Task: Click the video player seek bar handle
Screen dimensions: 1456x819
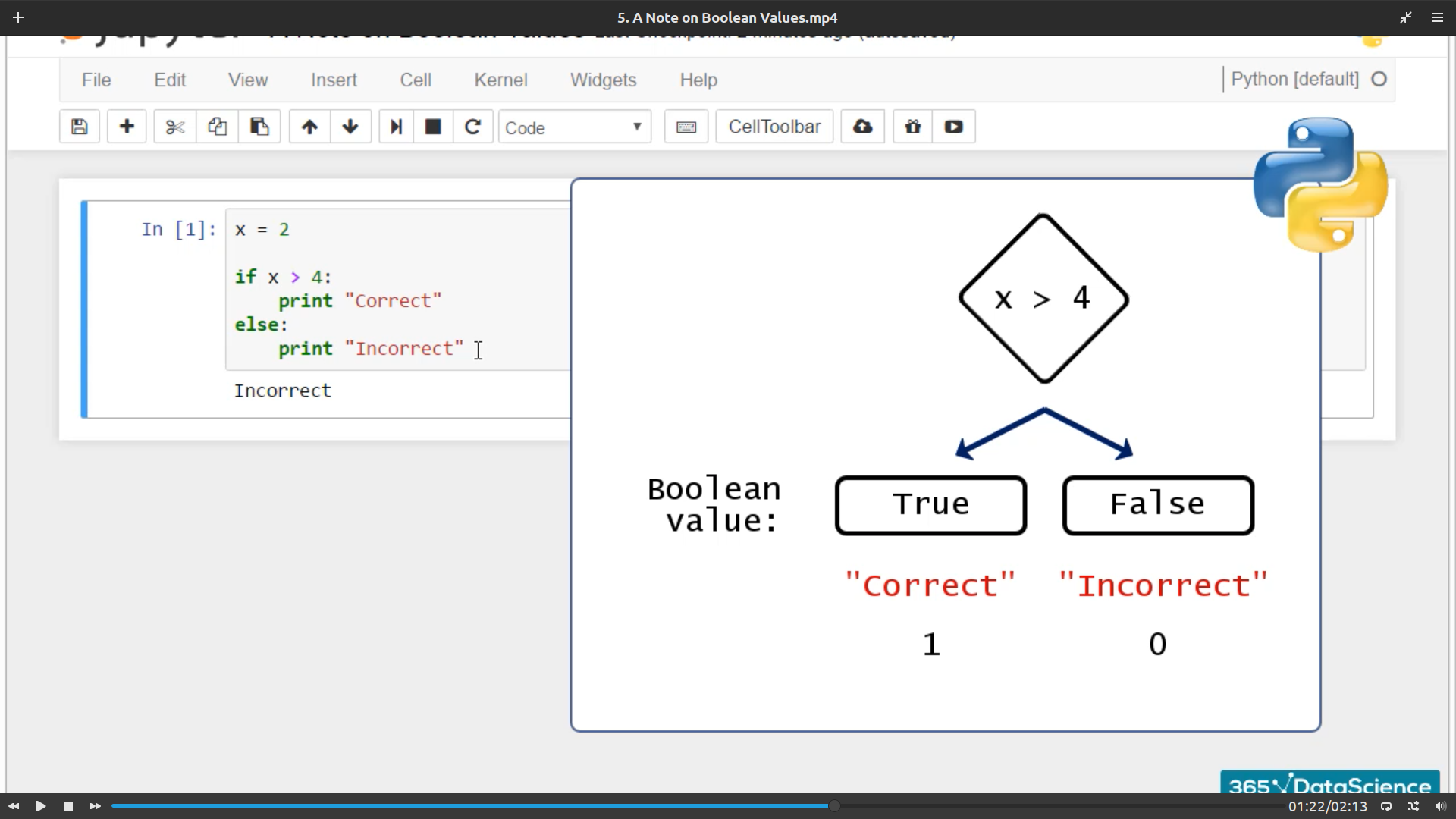Action: pos(834,805)
